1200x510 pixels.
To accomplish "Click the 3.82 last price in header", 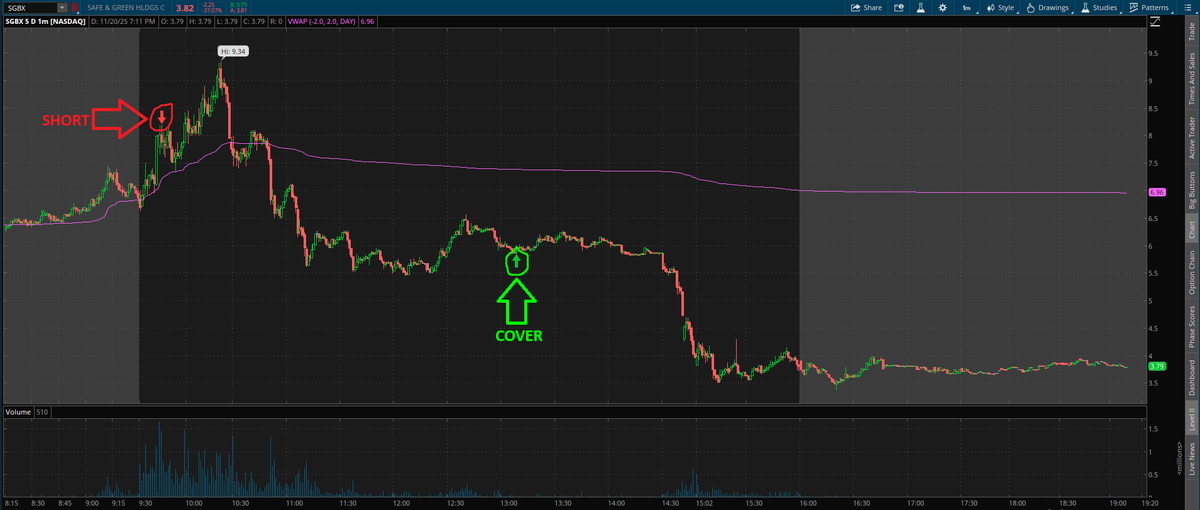I will coord(185,8).
